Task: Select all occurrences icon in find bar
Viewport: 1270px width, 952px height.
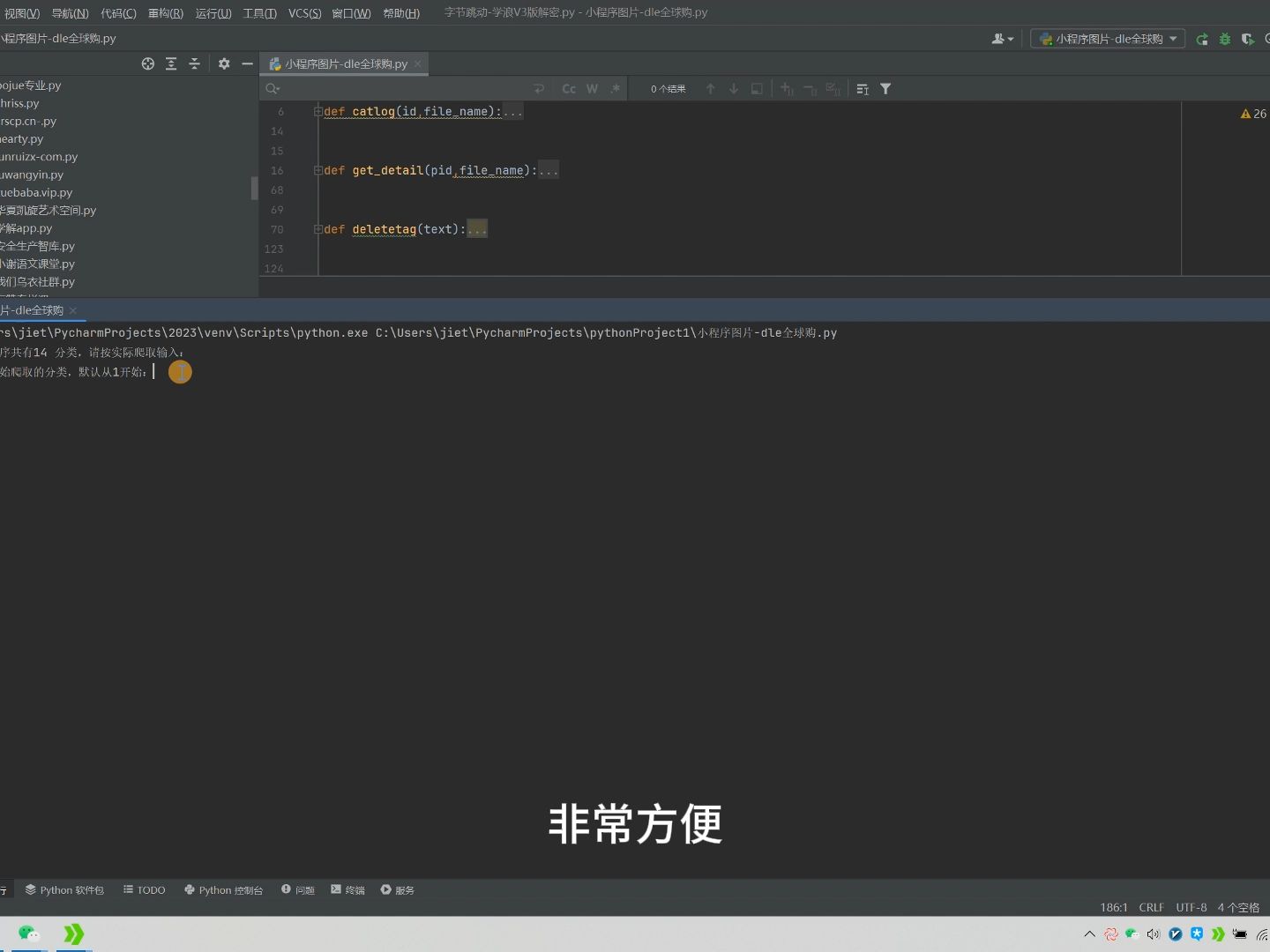Action: pyautogui.click(x=833, y=89)
